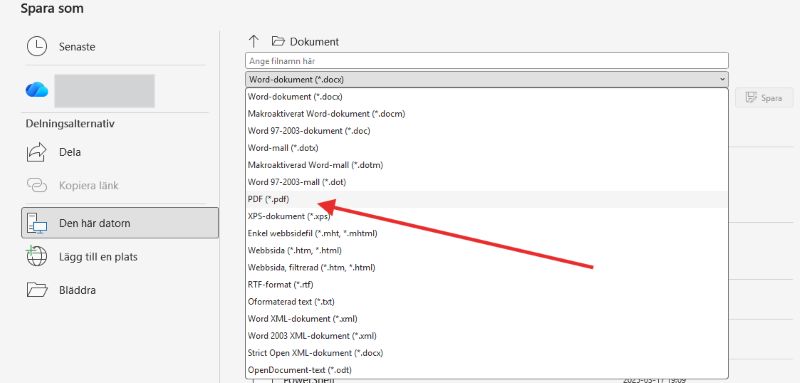The height and width of the screenshot is (383, 800).
Task: Click the Dokument folder icon in path
Action: click(278, 41)
